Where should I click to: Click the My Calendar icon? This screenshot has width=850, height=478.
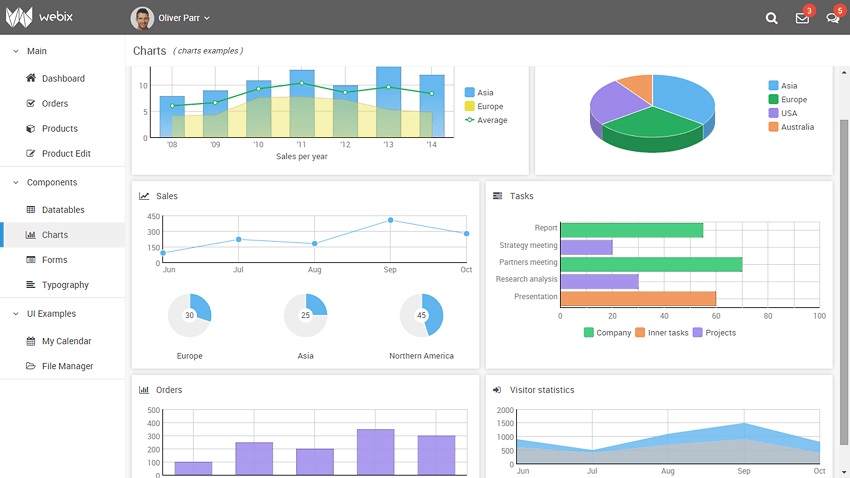pos(31,341)
